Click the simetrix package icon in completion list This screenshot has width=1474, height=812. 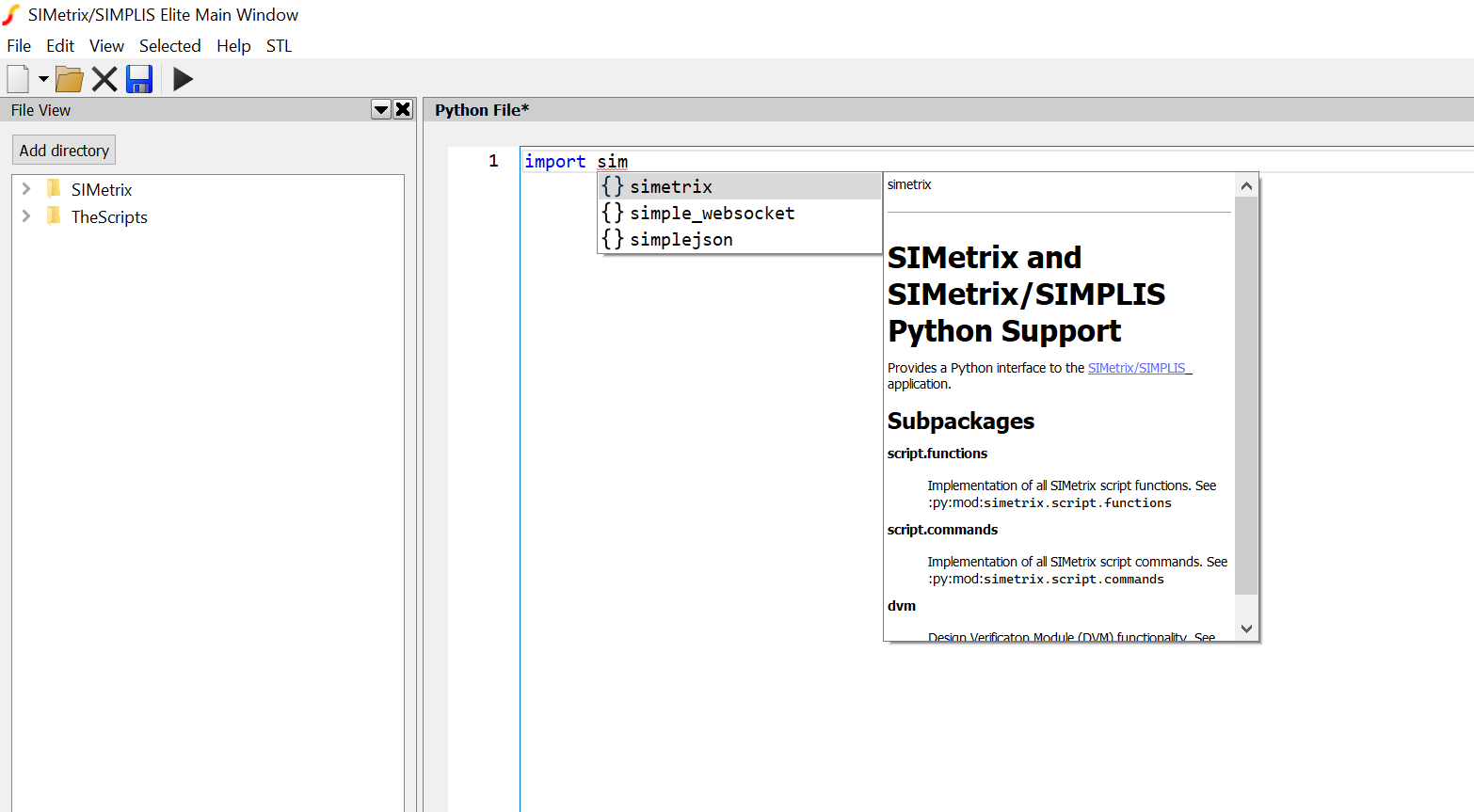tap(612, 185)
